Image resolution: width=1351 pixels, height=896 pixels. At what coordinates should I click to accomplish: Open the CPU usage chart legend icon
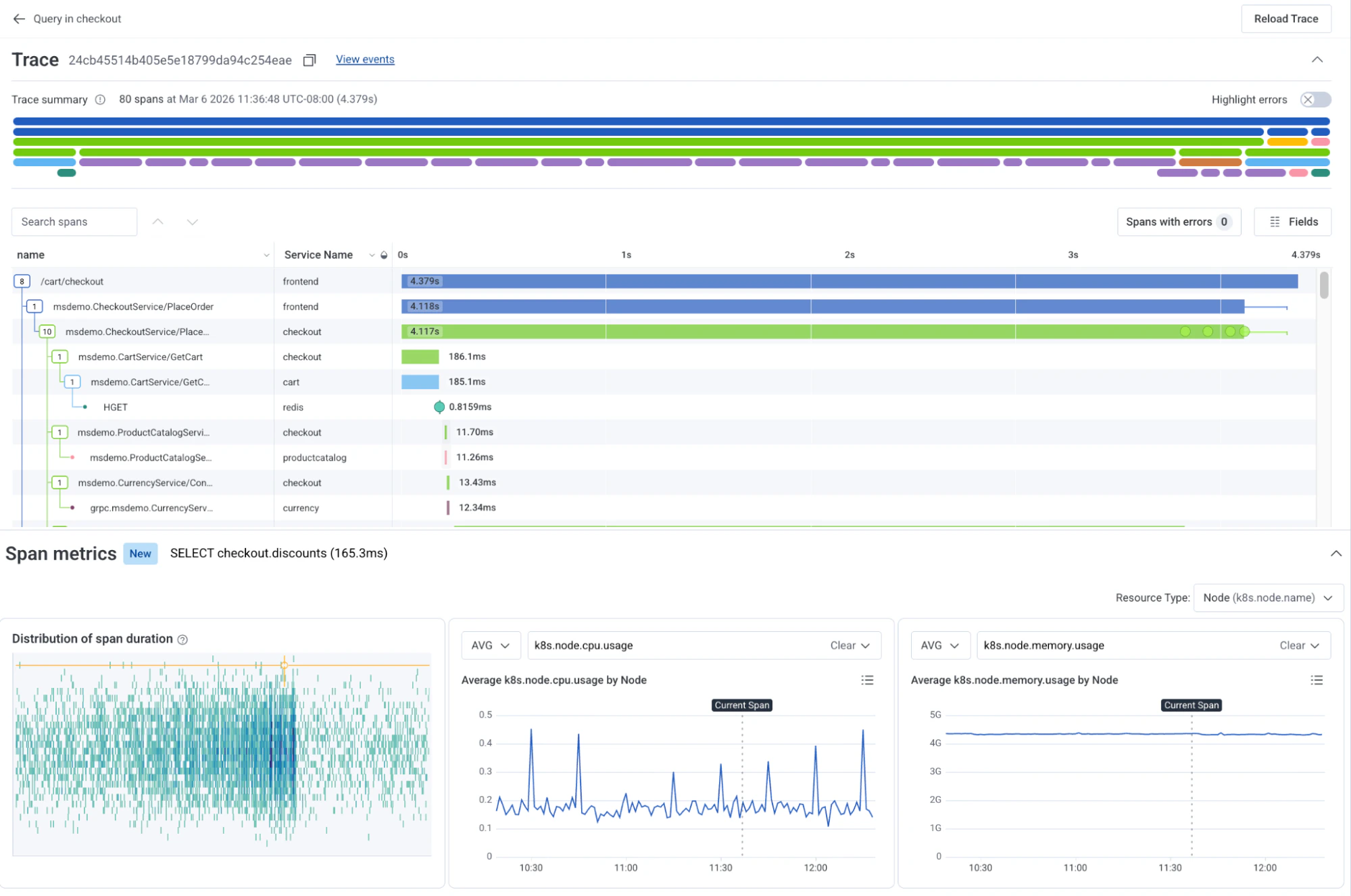tap(867, 680)
